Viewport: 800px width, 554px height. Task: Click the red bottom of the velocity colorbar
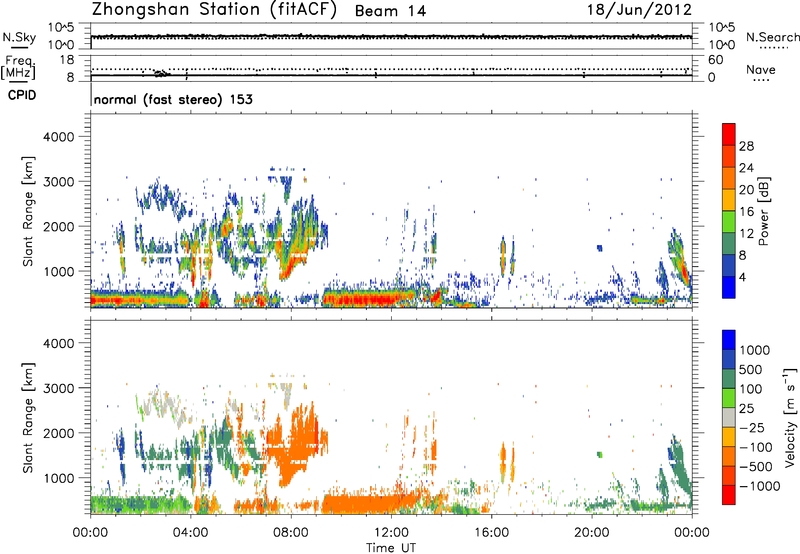click(x=729, y=495)
